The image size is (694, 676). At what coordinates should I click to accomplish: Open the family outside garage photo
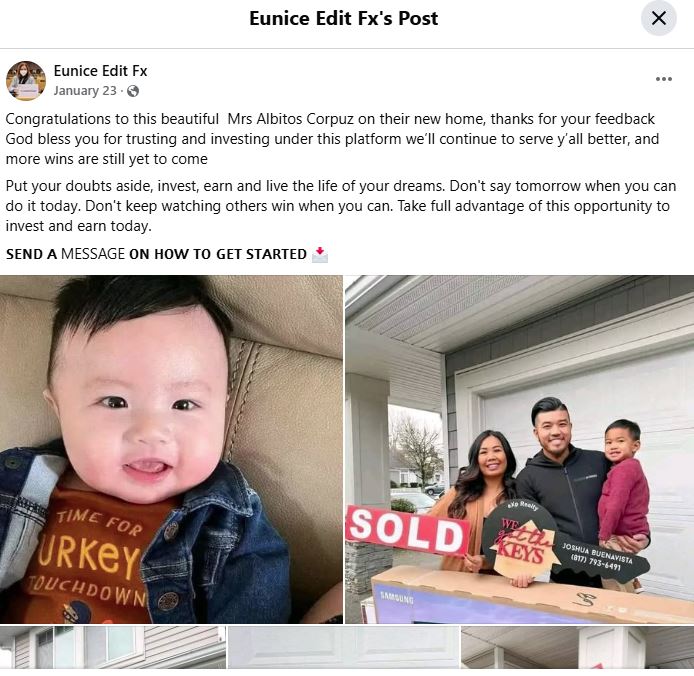[x=519, y=449]
